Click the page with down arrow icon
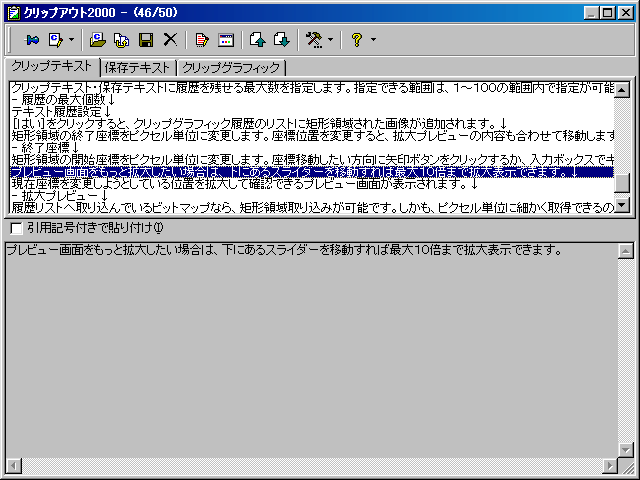 pyautogui.click(x=282, y=40)
